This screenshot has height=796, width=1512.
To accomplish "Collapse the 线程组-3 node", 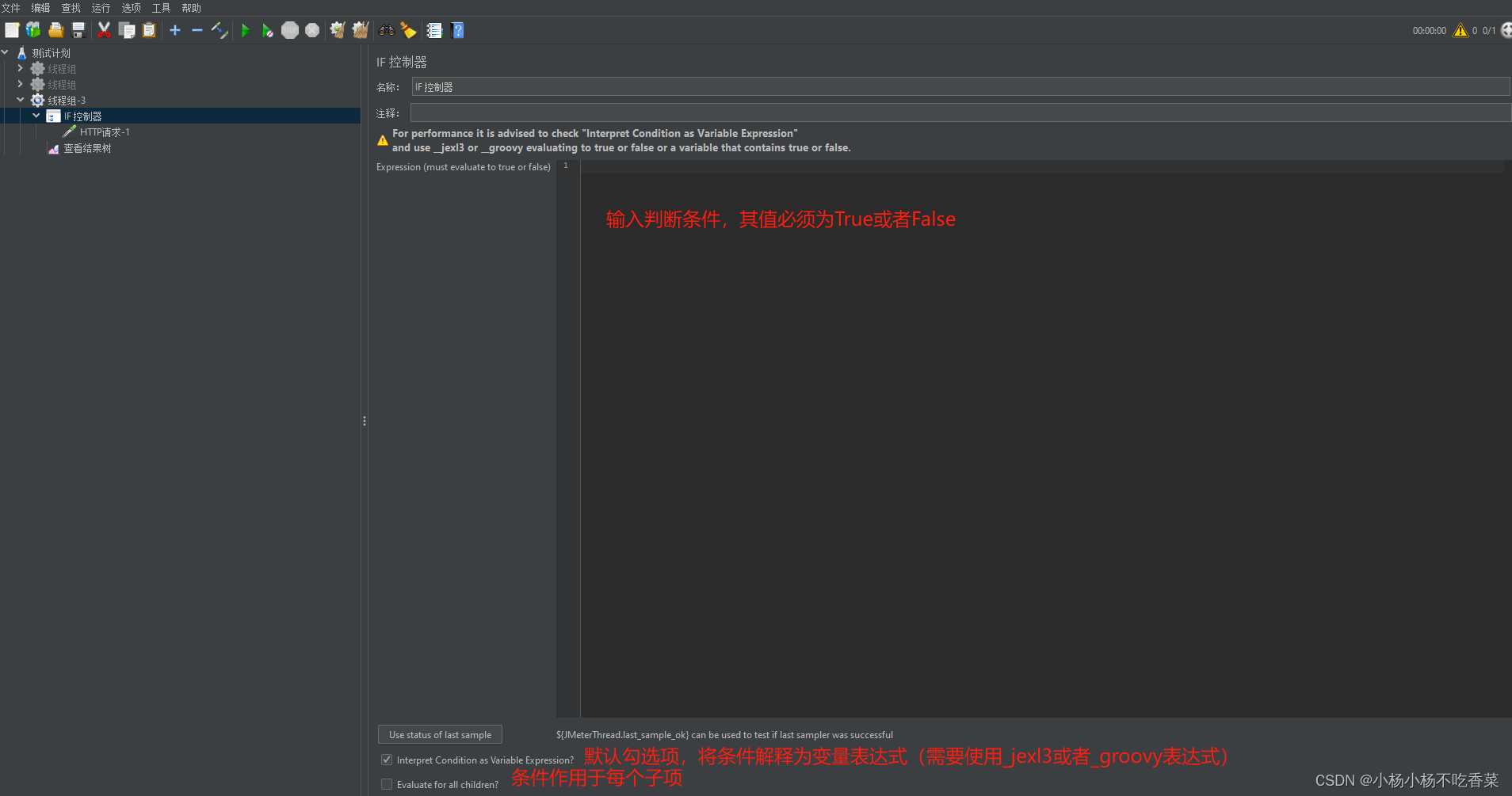I will click(21, 100).
